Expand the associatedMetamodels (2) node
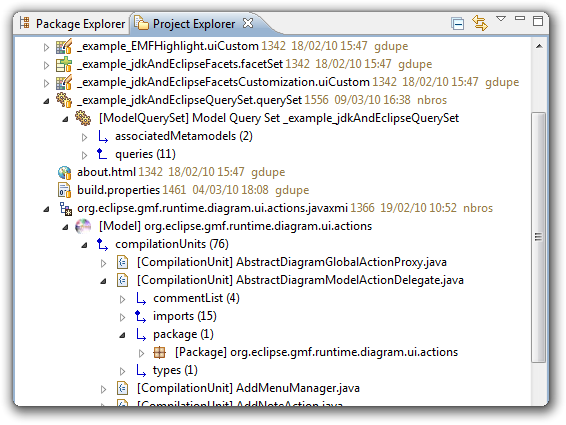Viewport: 566px width, 425px height. click(84, 137)
